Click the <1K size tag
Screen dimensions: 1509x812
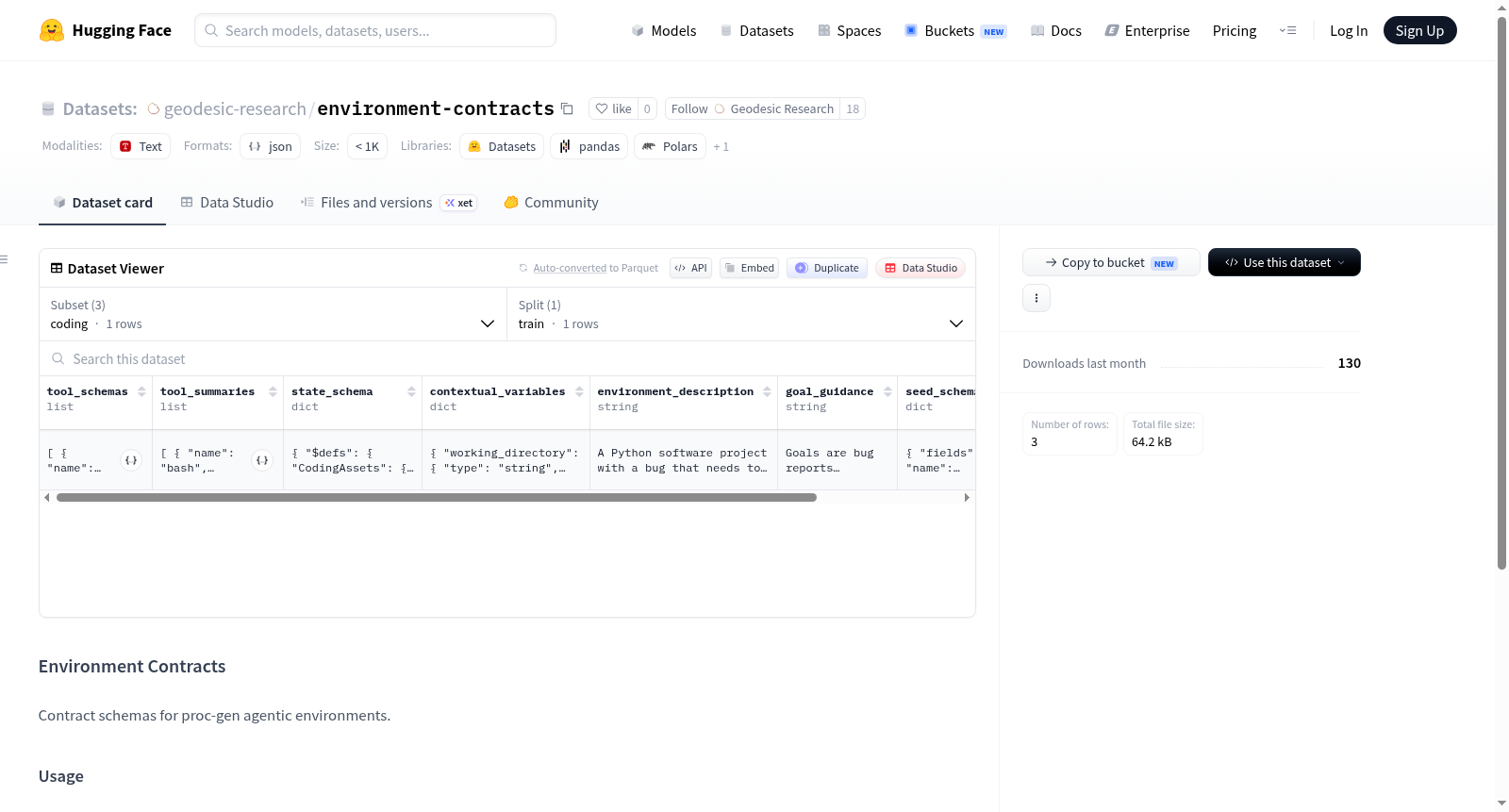(x=368, y=146)
